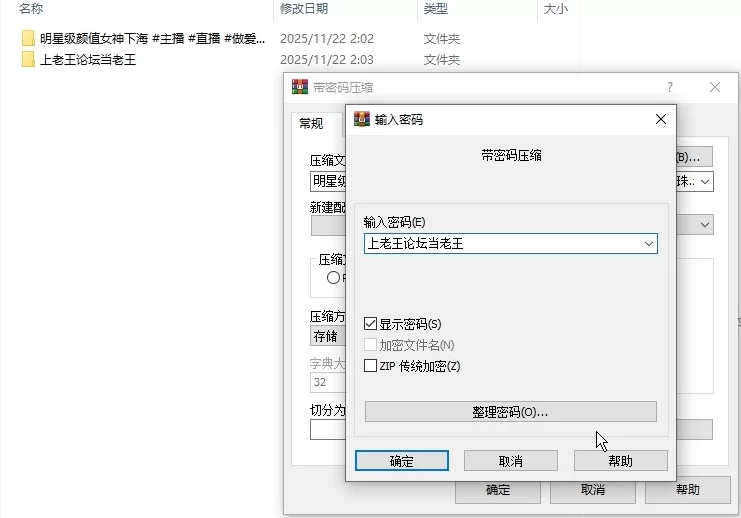Viewport: 741px width, 518px height.
Task: Toggle the greyed 加密文件名(N) checkbox
Action: [370, 345]
